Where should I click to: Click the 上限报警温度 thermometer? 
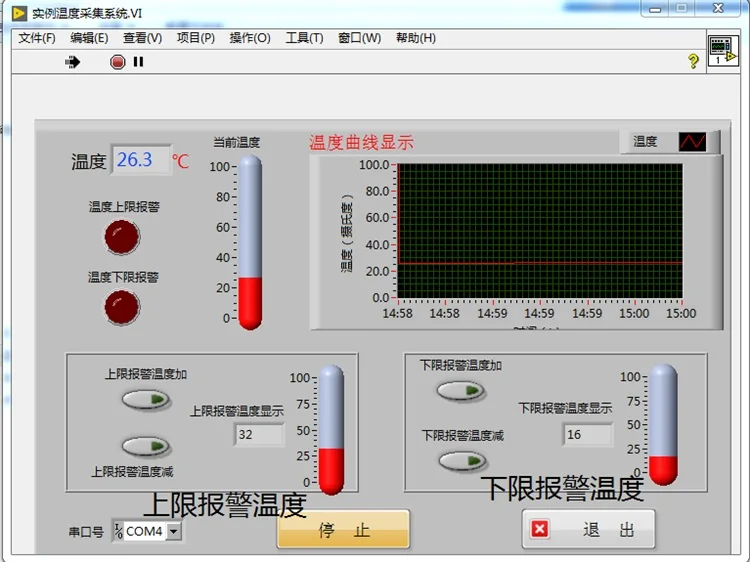(331, 430)
